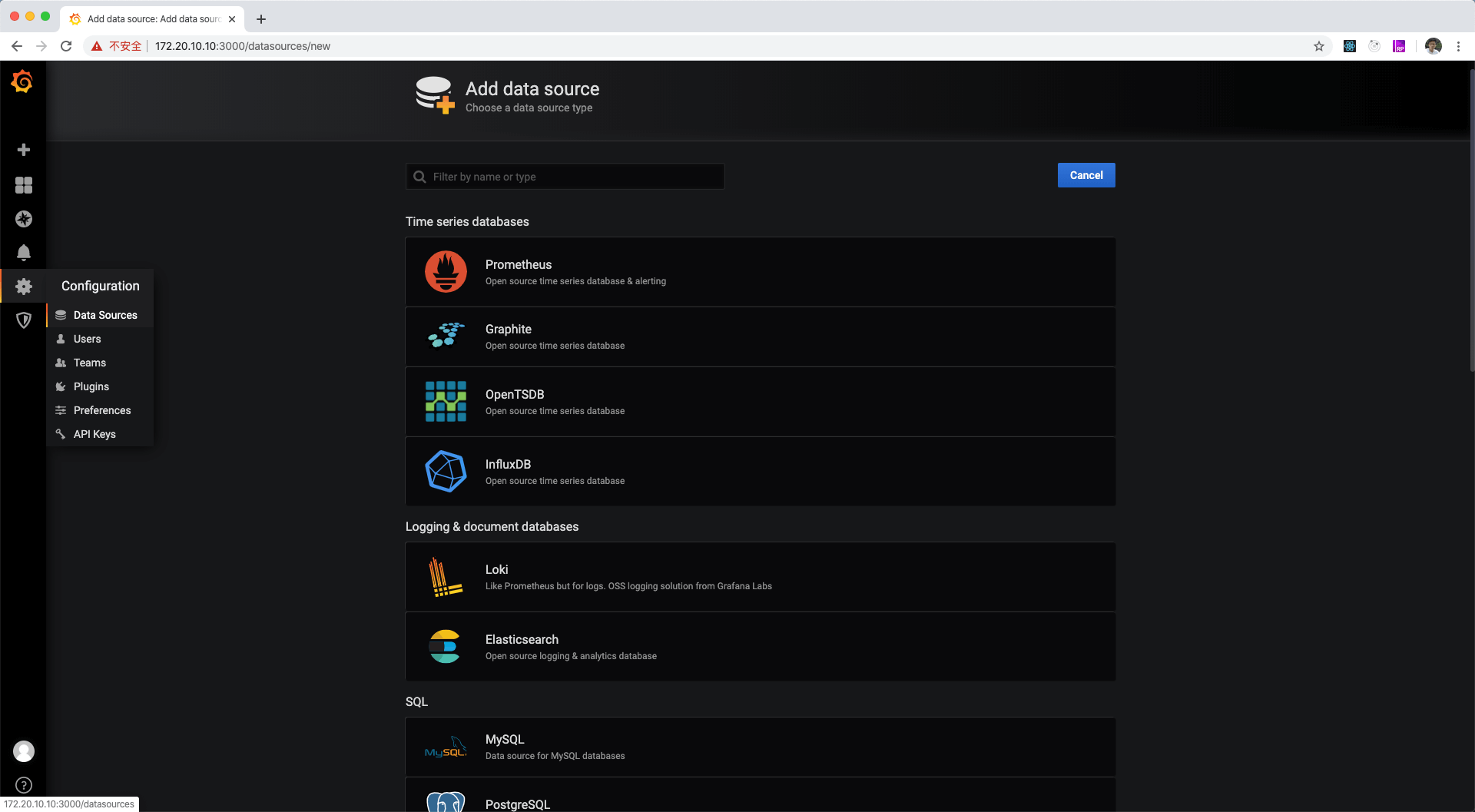Open the Help question mark icon
This screenshot has width=1475, height=812.
(24, 785)
